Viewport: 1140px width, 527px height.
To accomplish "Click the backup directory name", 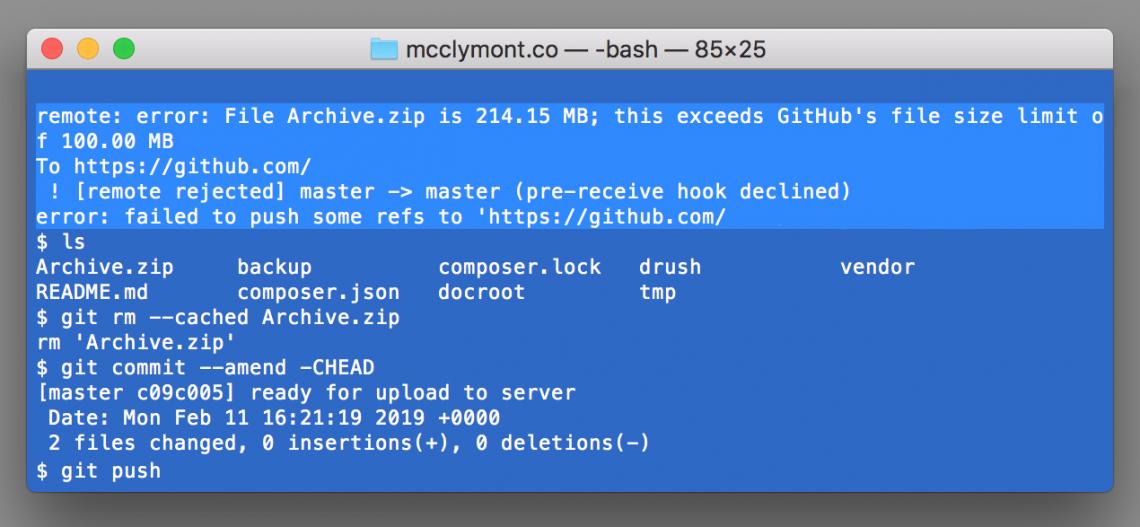I will [274, 267].
